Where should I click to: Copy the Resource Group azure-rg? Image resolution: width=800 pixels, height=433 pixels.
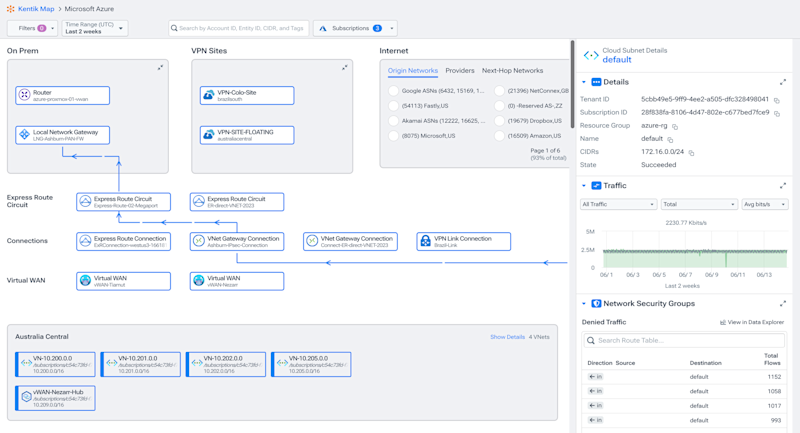click(674, 126)
